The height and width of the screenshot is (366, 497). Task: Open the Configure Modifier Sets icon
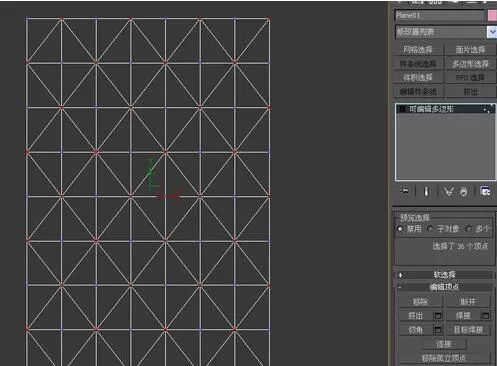click(x=485, y=191)
